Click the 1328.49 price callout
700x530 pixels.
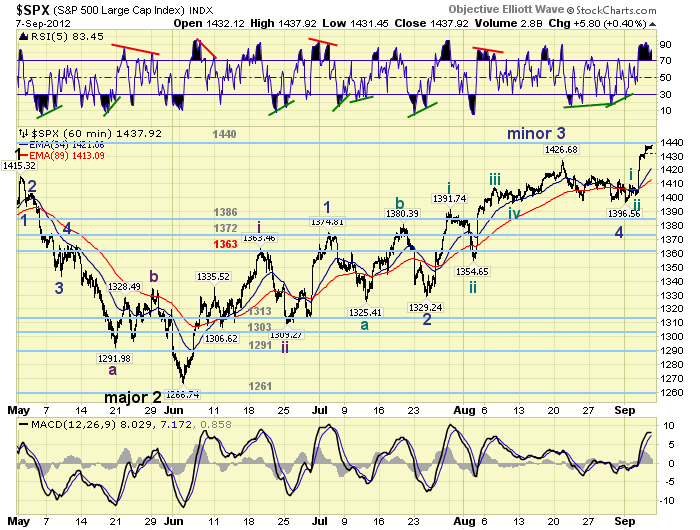pyautogui.click(x=124, y=287)
